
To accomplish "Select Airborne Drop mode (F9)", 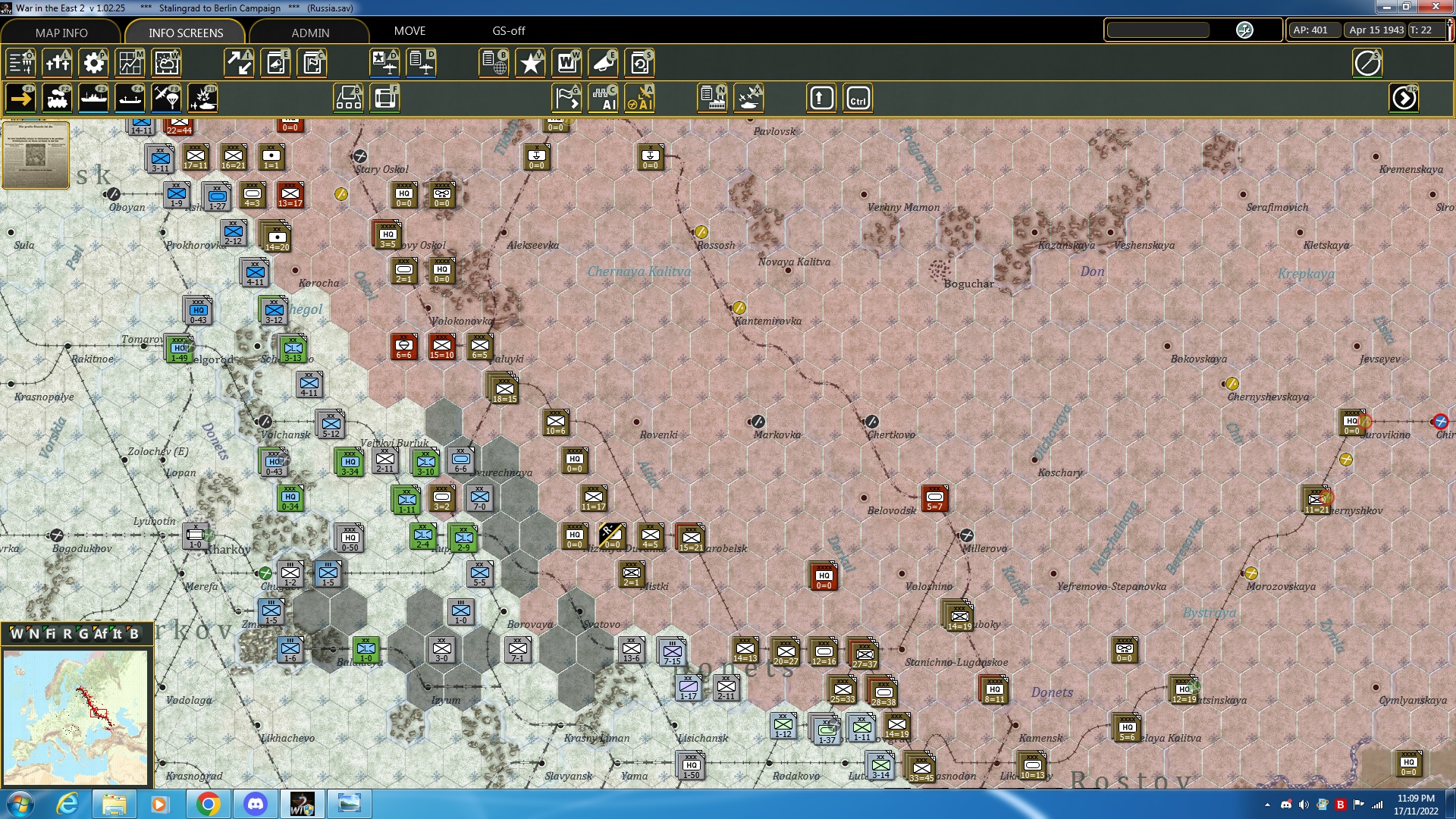I will [166, 98].
